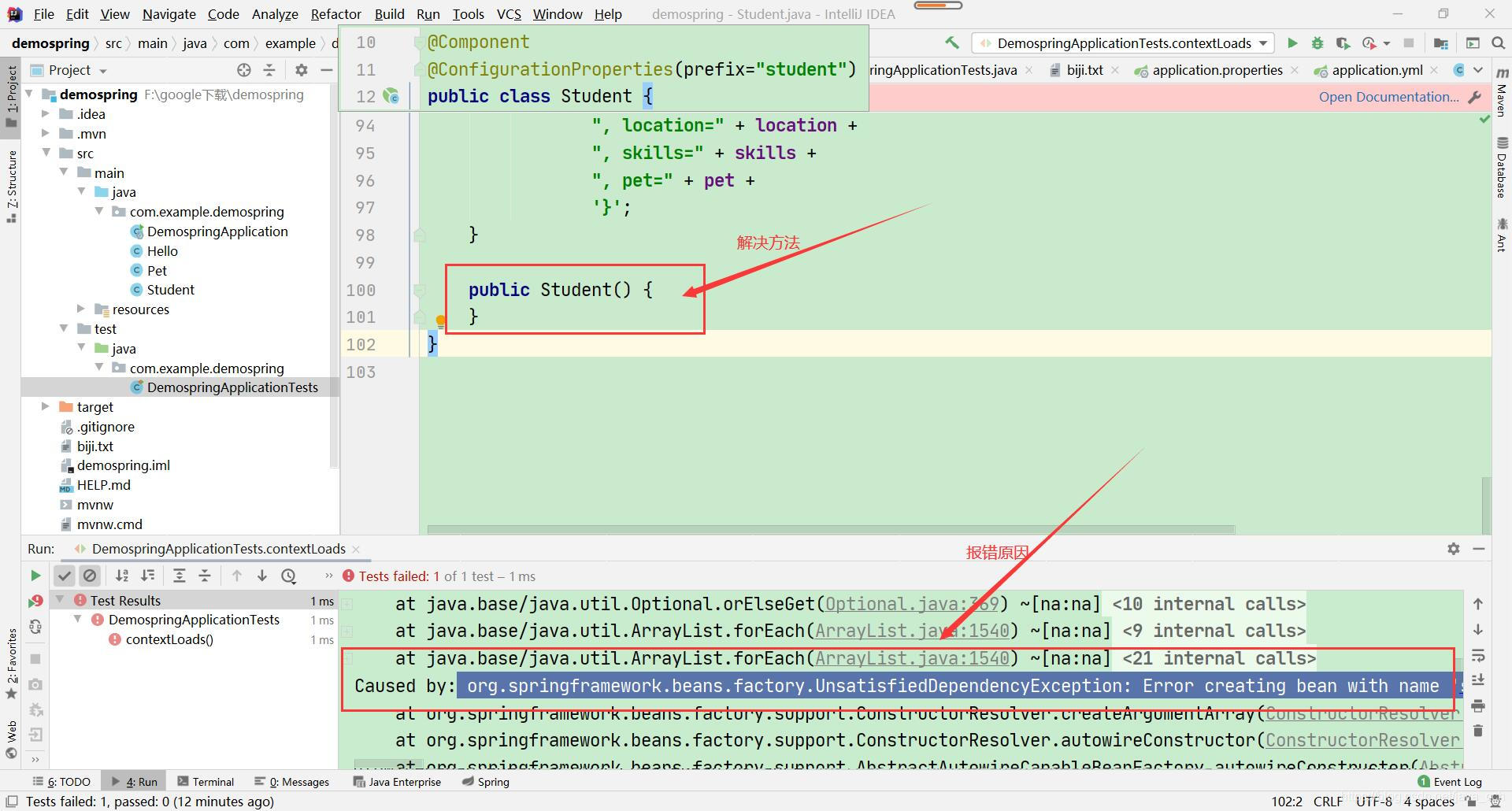Expand the target folder
This screenshot has width=1512, height=811.
click(46, 406)
